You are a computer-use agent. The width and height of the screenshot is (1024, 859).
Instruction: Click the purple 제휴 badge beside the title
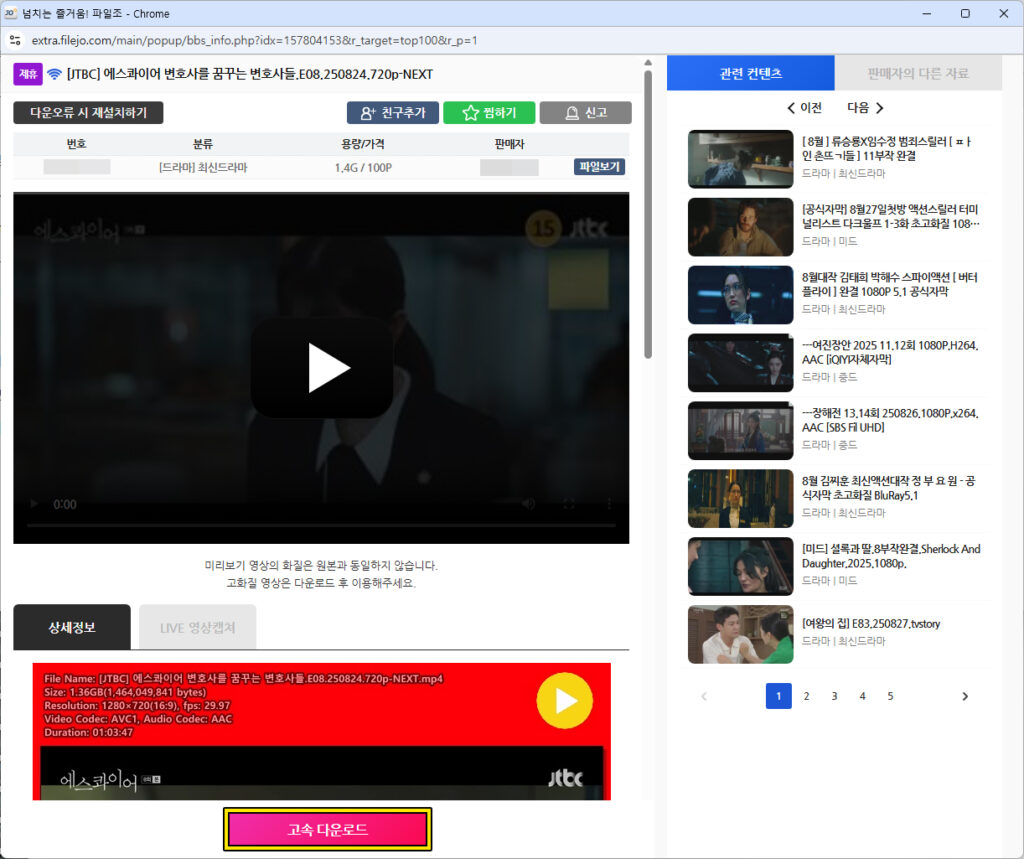coord(28,74)
